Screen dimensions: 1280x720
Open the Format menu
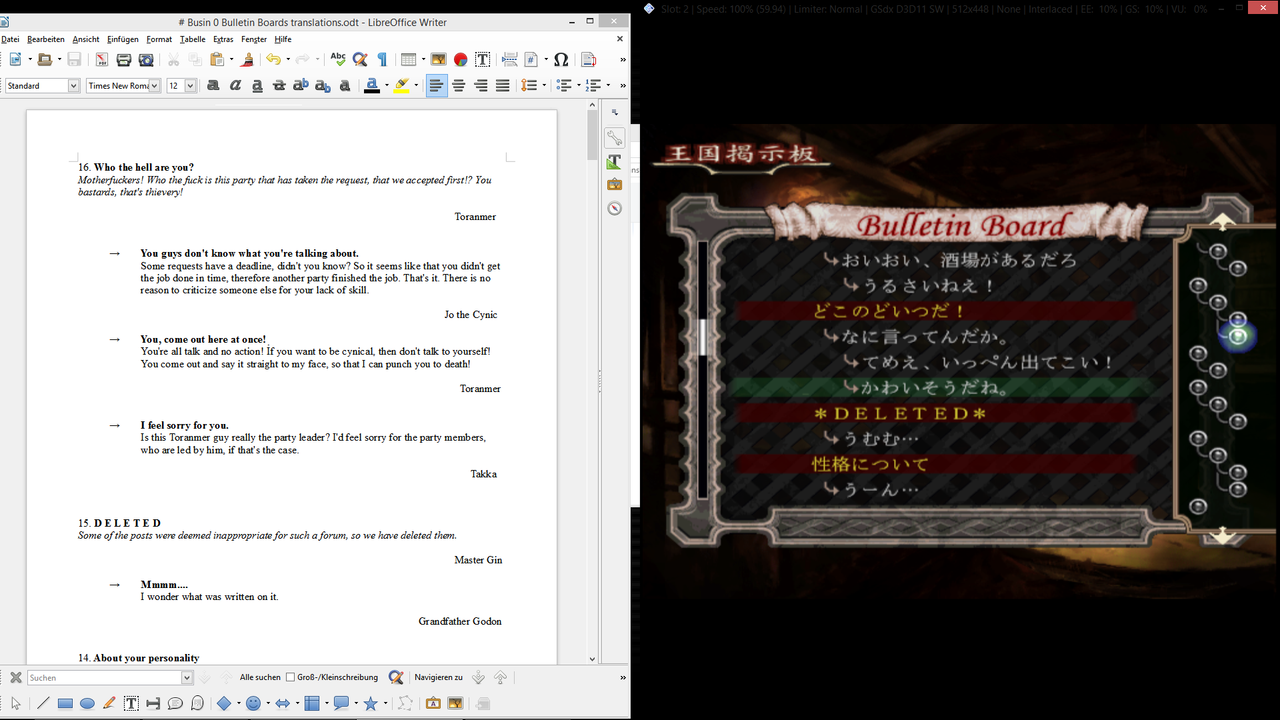159,39
